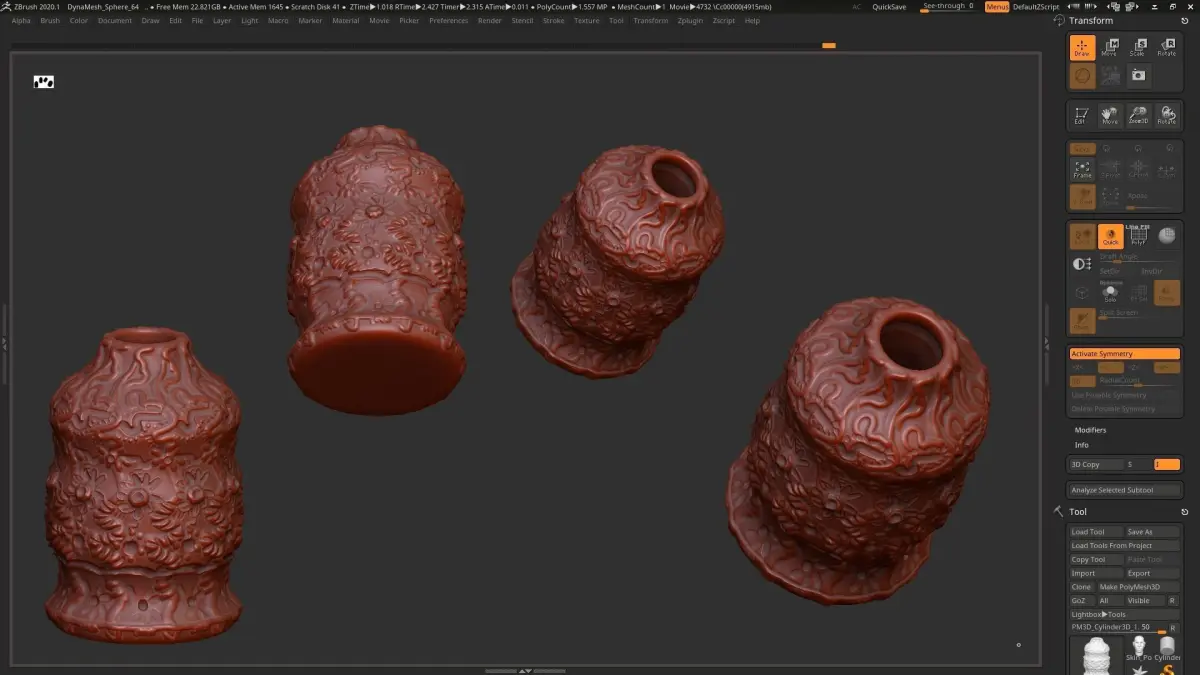
Task: Select the Move (M) transform icon
Action: tap(1110, 47)
